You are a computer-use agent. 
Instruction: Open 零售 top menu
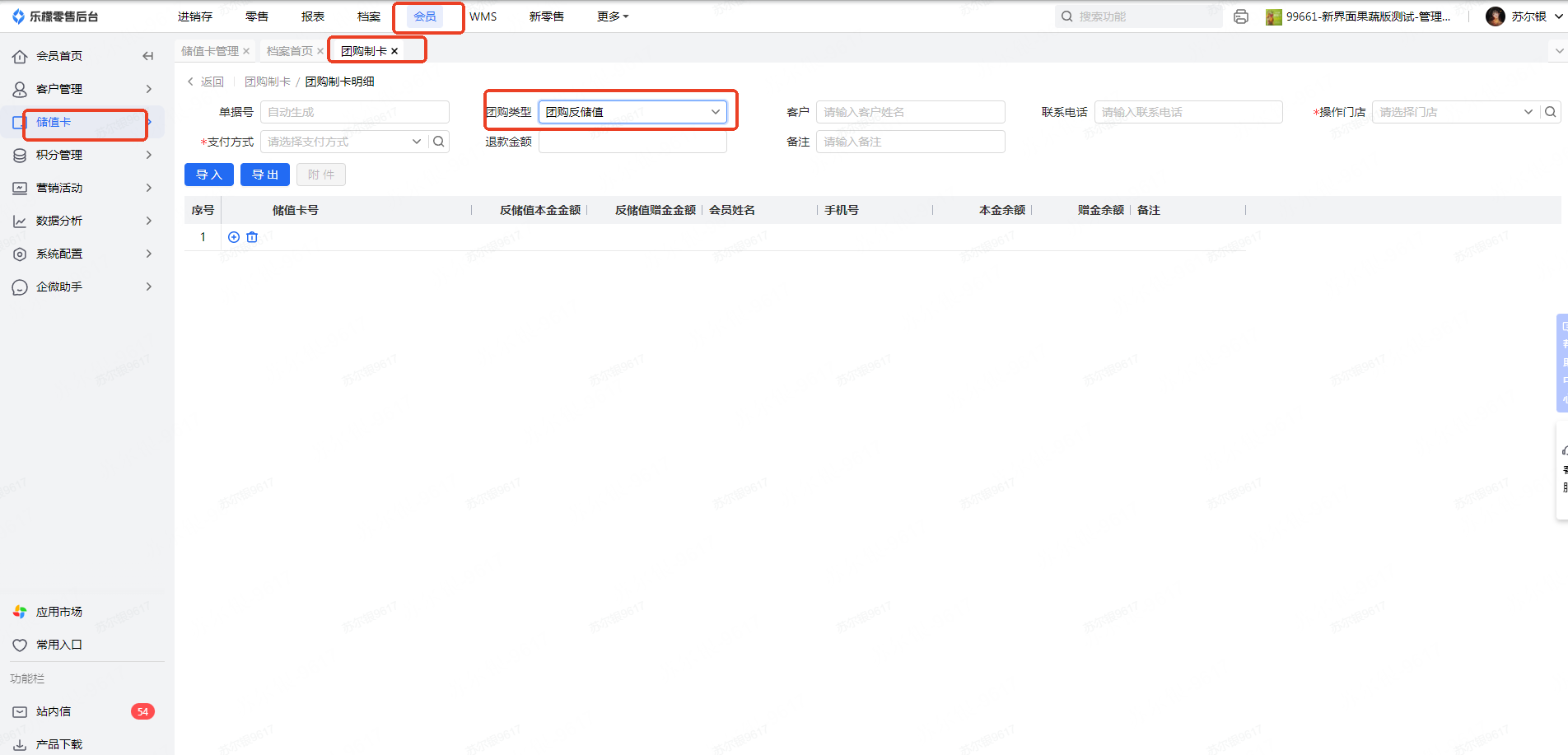click(x=257, y=16)
